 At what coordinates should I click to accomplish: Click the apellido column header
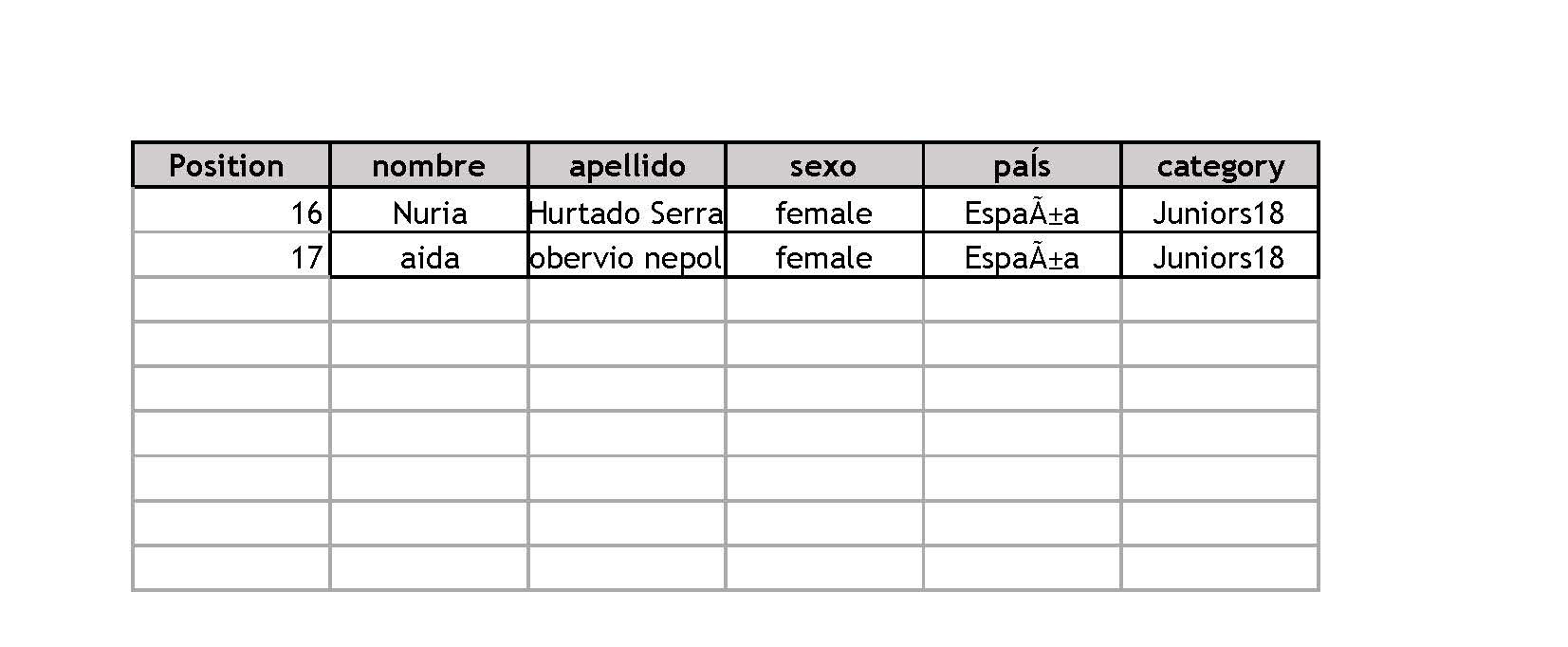pos(627,165)
